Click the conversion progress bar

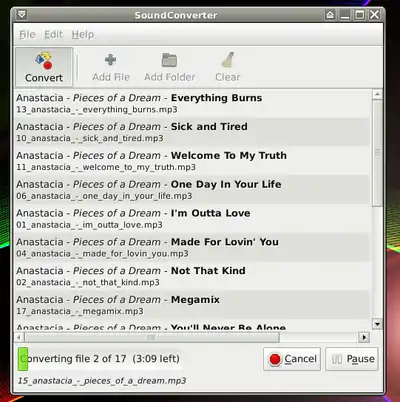point(100,359)
